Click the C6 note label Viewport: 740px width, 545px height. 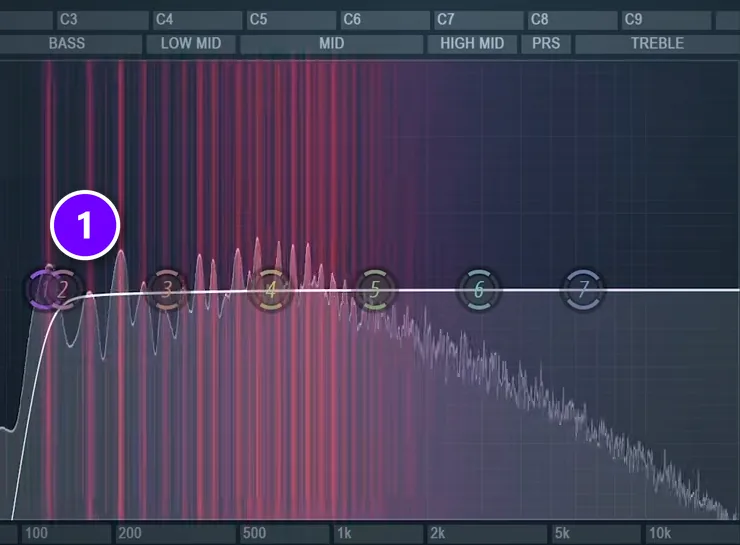[352, 20]
